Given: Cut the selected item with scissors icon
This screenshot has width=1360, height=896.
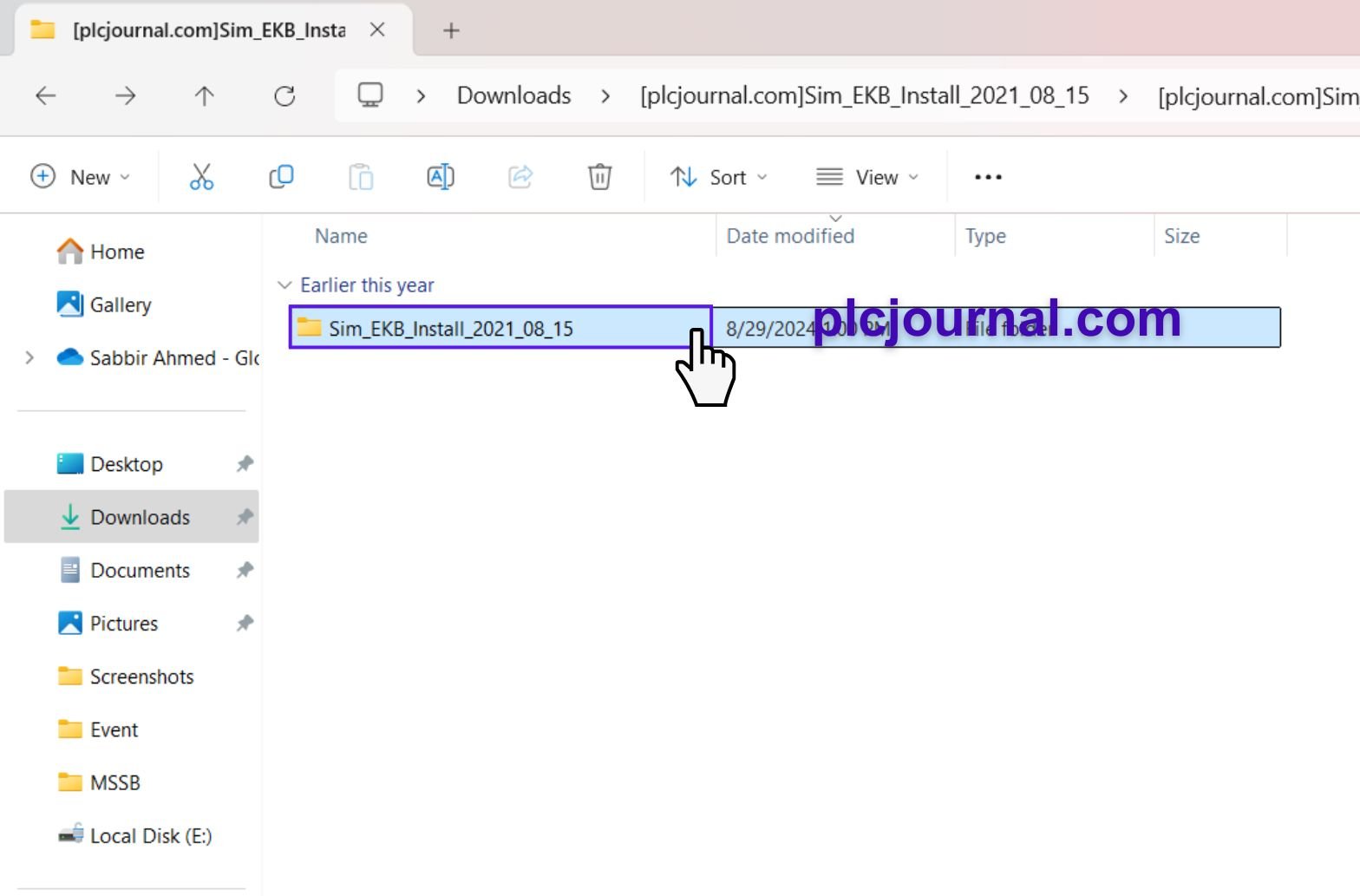Looking at the screenshot, I should point(201,177).
